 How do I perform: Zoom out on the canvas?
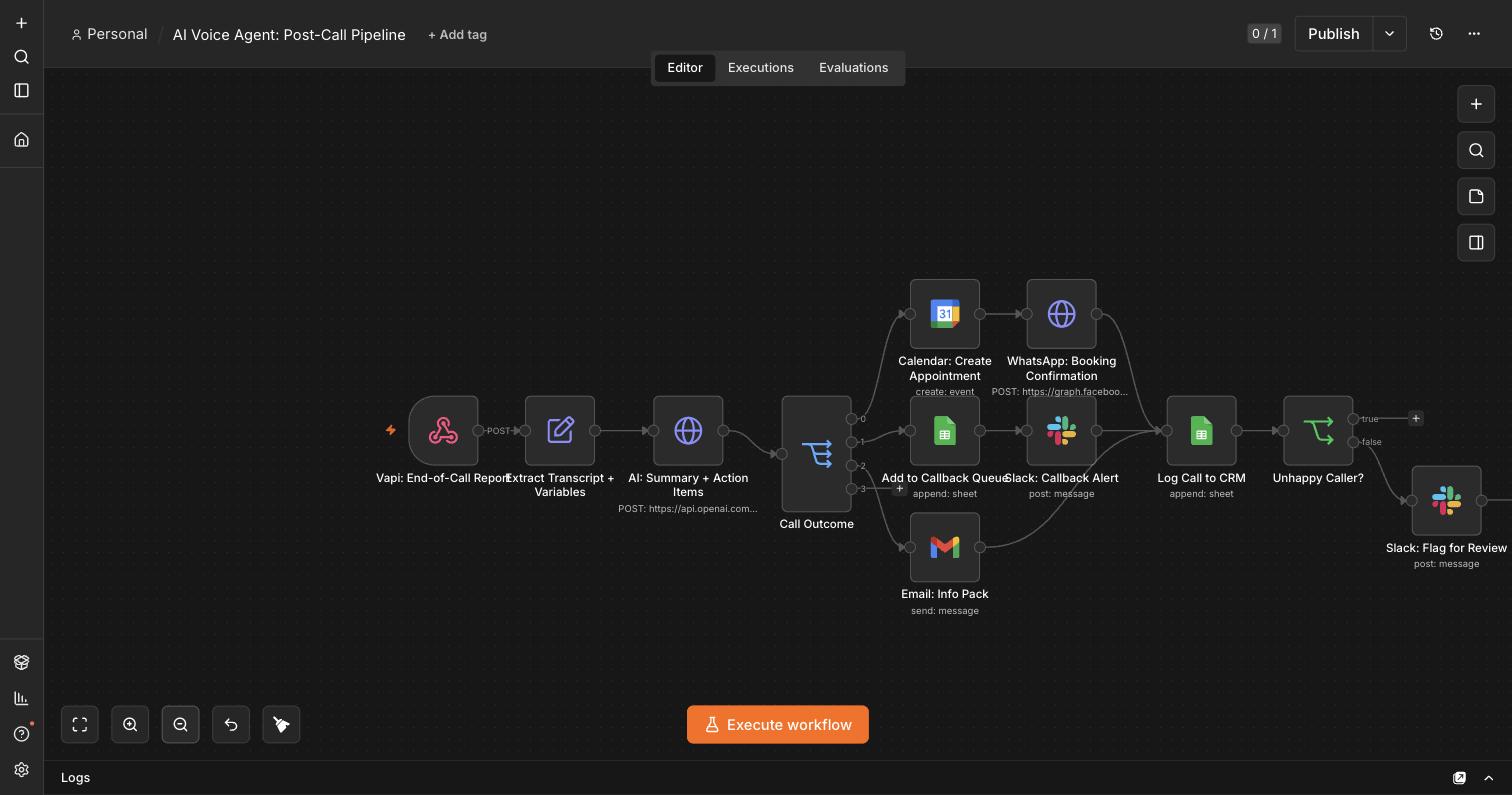coord(180,724)
